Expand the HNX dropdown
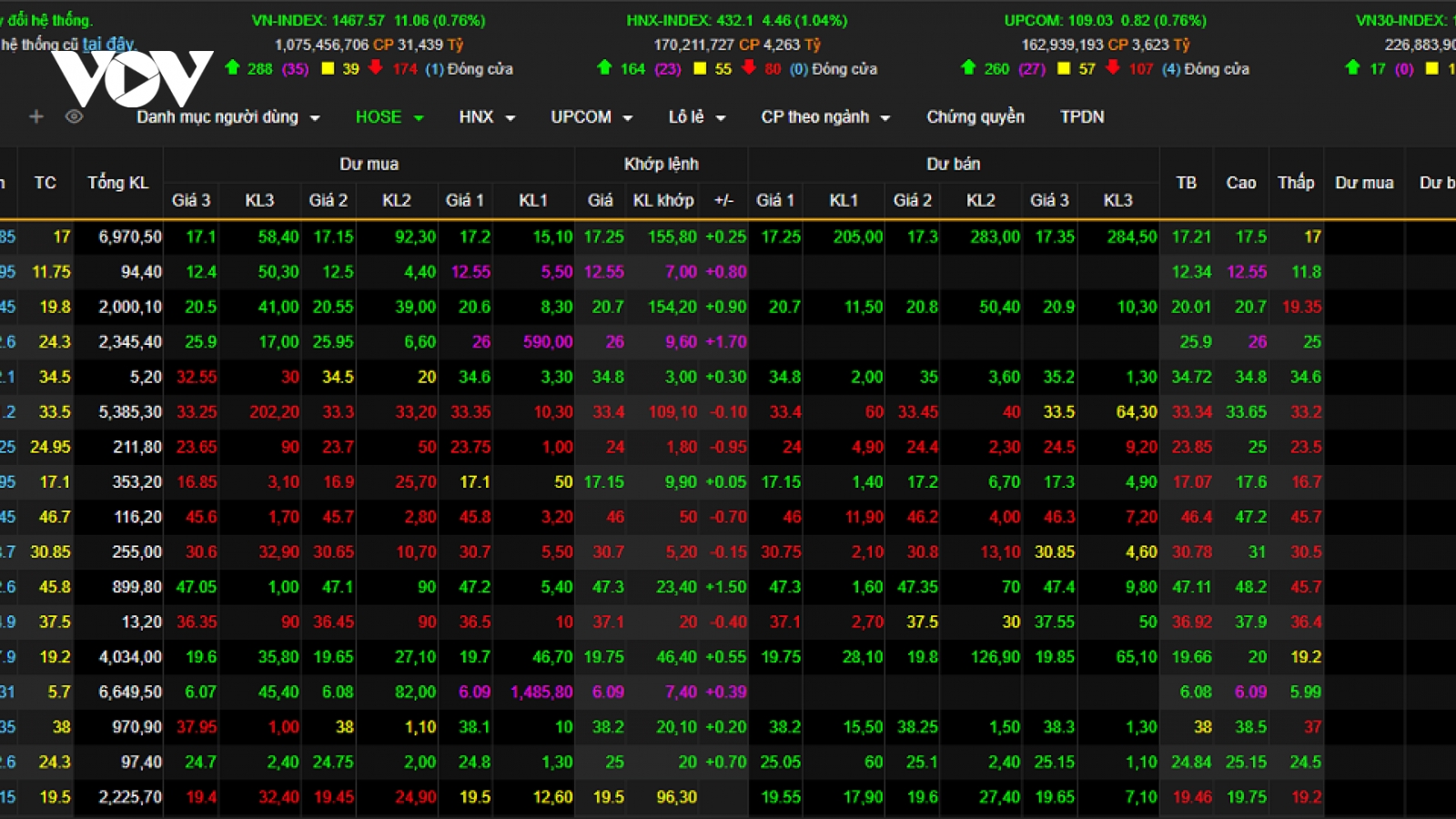This screenshot has width=1456, height=819. click(x=487, y=116)
